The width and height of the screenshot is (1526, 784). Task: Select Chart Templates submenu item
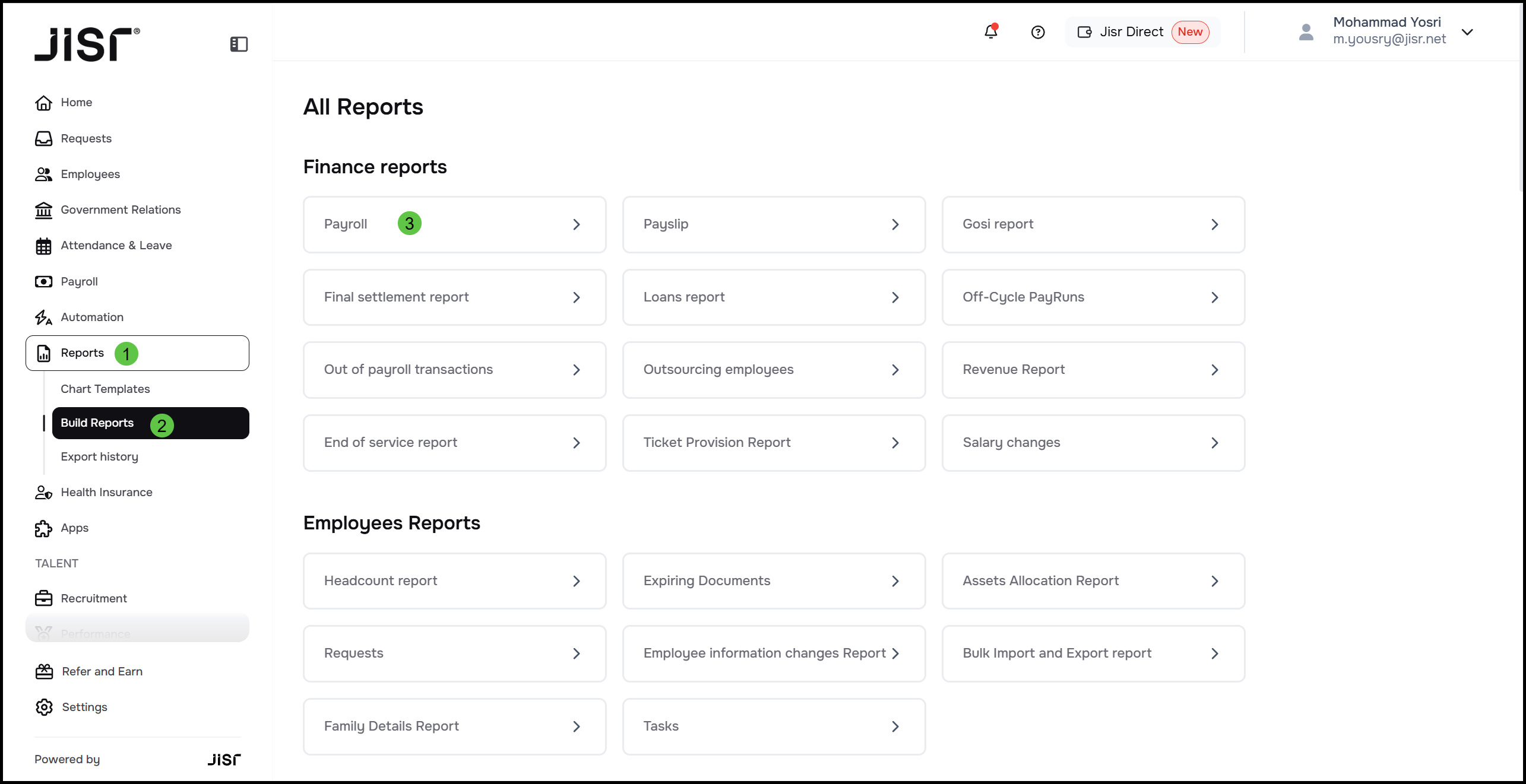click(x=105, y=389)
